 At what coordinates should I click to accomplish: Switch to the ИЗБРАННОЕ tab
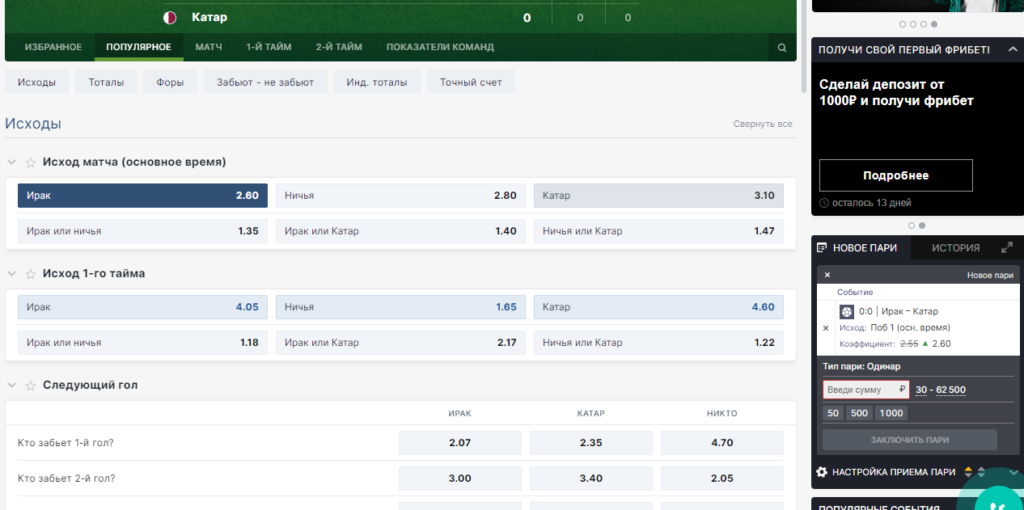pos(54,47)
